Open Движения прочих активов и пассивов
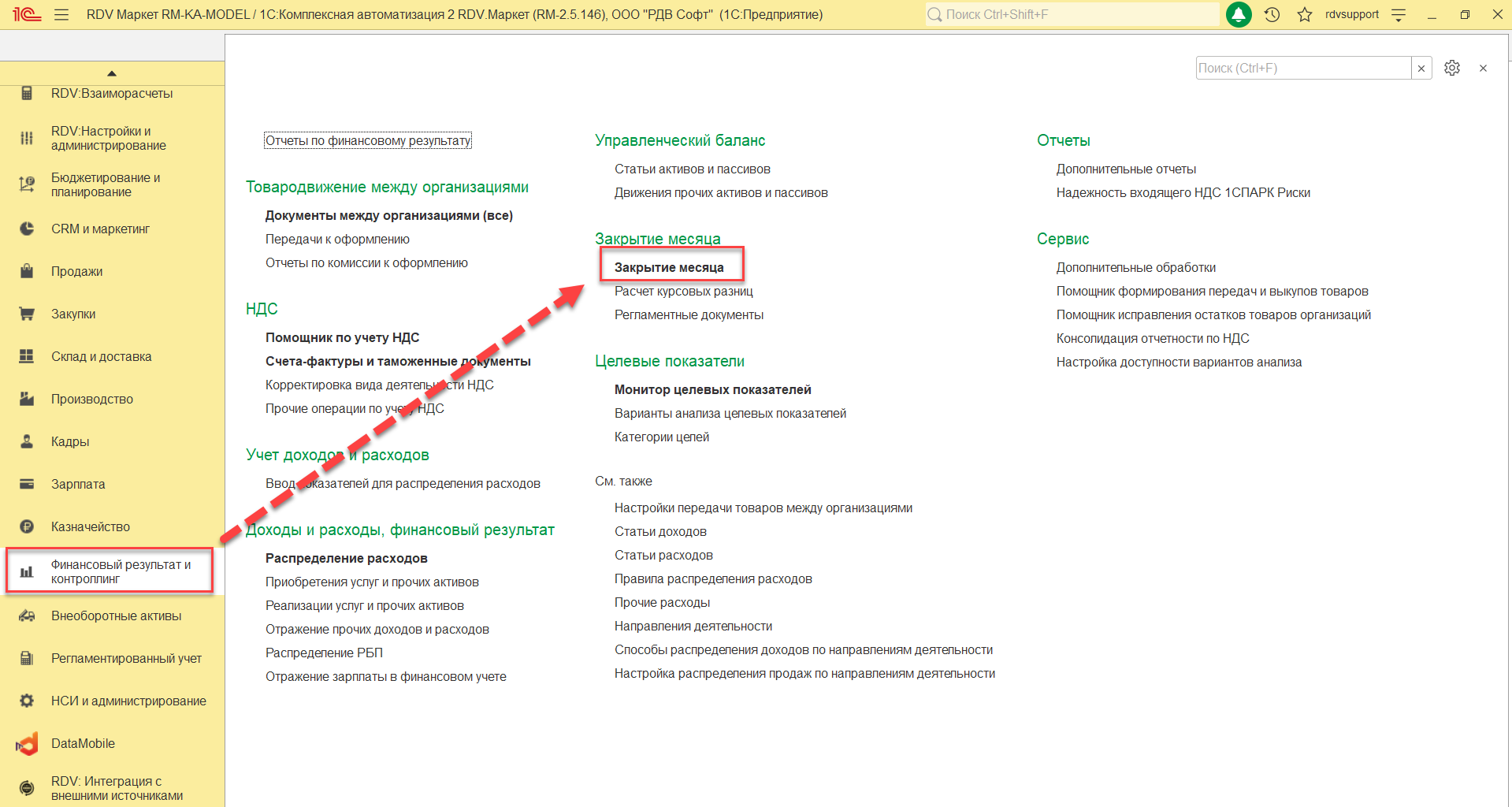Image resolution: width=1512 pixels, height=807 pixels. [721, 192]
